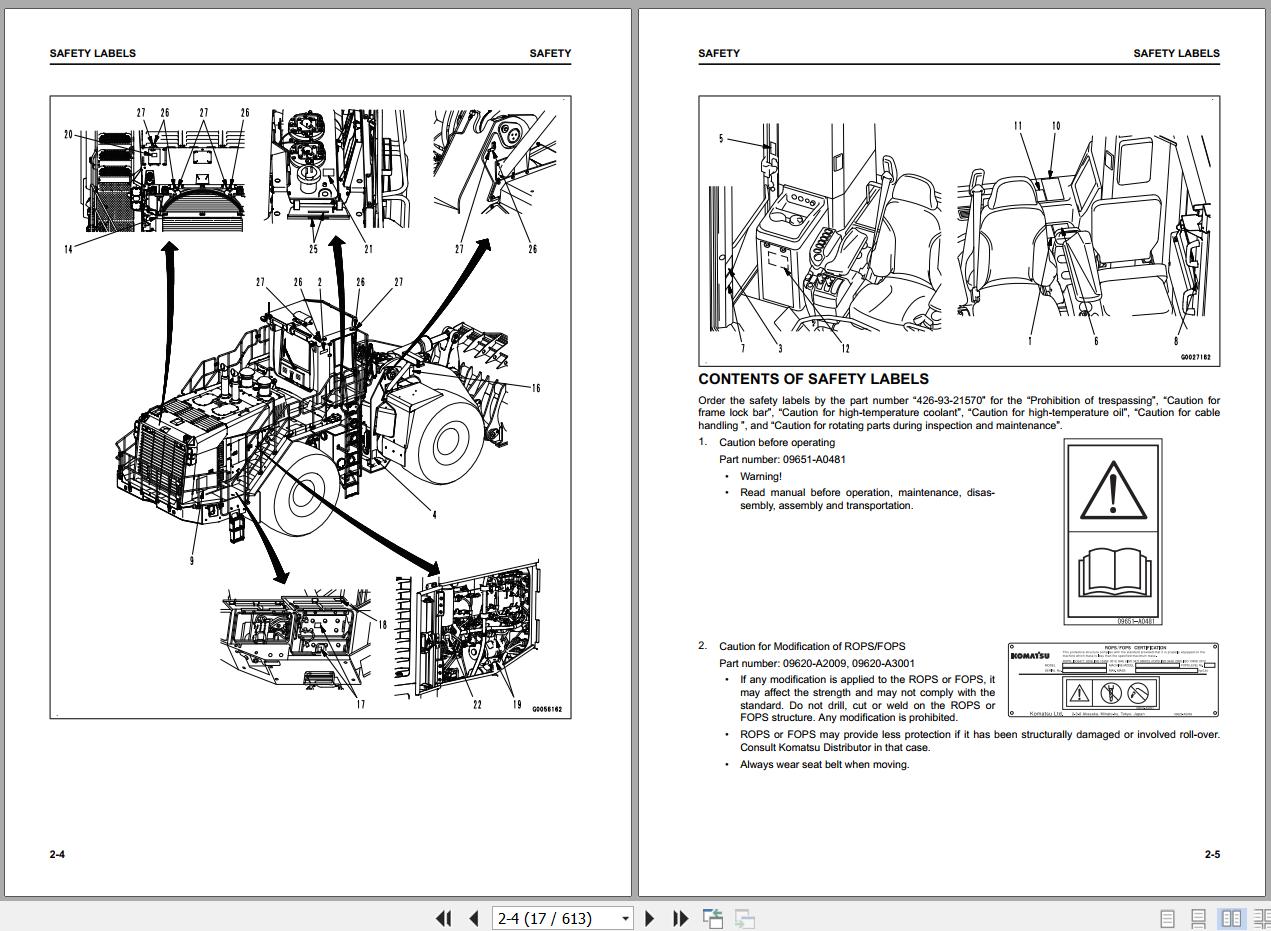
Task: Click the Caution for Modification of ROPS/FOPS text
Action: [x=811, y=646]
